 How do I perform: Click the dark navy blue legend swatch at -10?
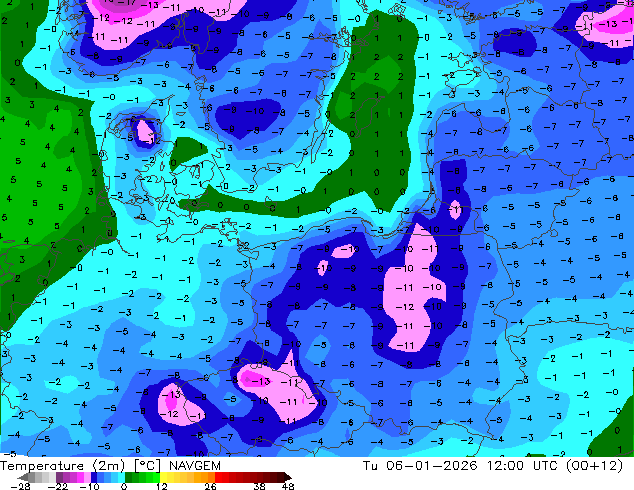(94, 477)
